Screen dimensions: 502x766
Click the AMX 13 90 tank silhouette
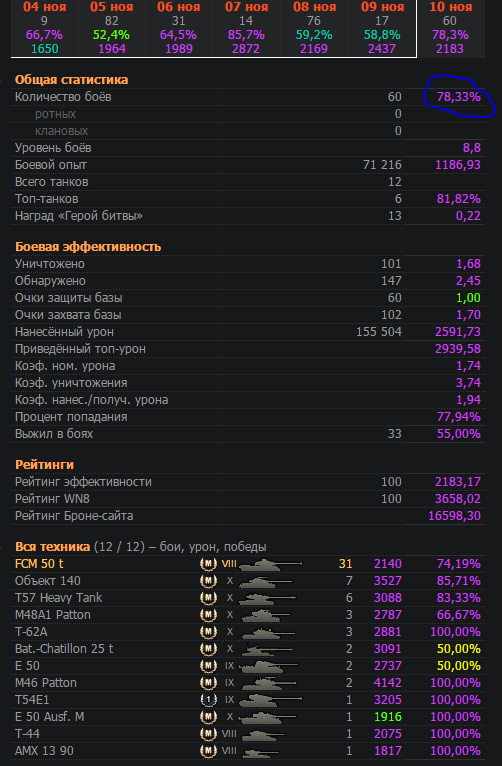261,752
